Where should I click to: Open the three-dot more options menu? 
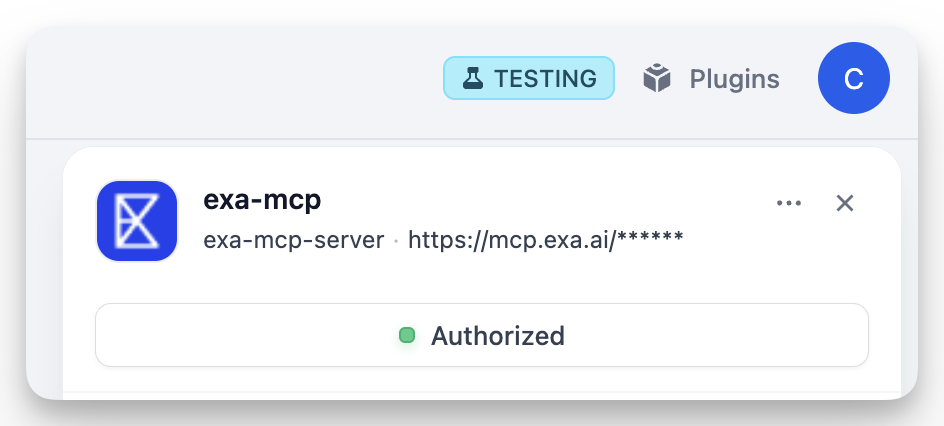point(789,203)
